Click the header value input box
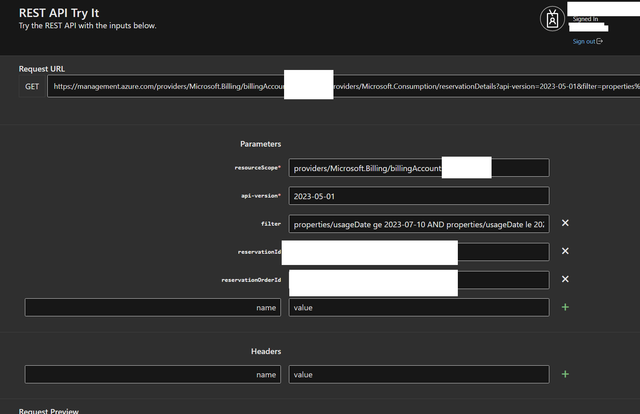 tap(419, 374)
